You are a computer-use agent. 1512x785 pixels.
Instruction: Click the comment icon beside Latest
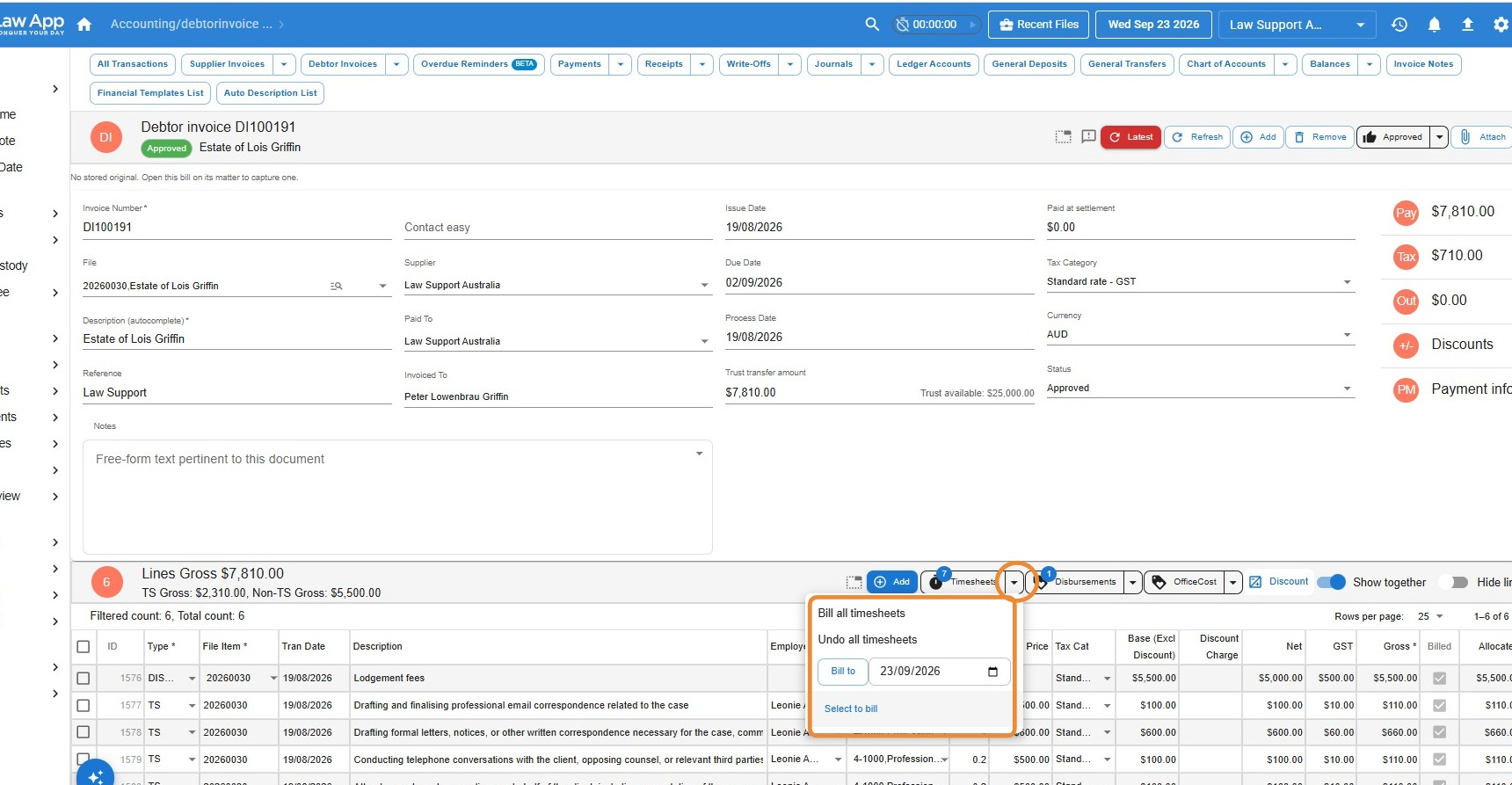1088,136
